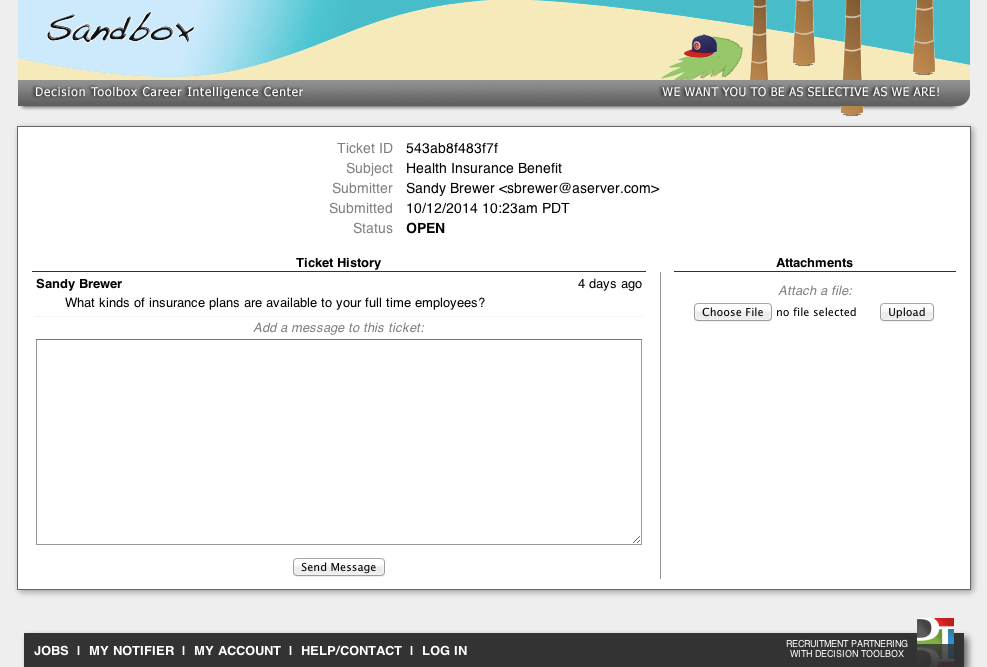Click subject 'Health Insurance Benefit'
The image size is (987, 667).
(484, 169)
